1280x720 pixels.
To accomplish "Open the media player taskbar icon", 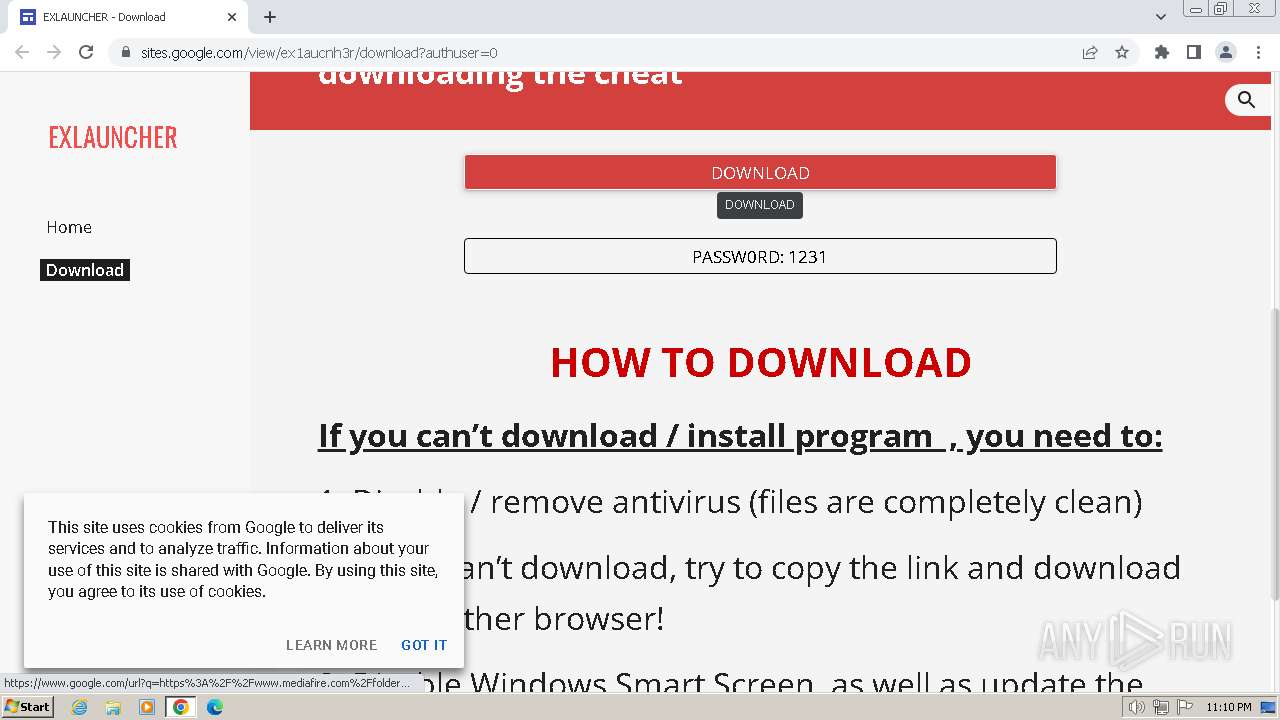I will [x=147, y=707].
